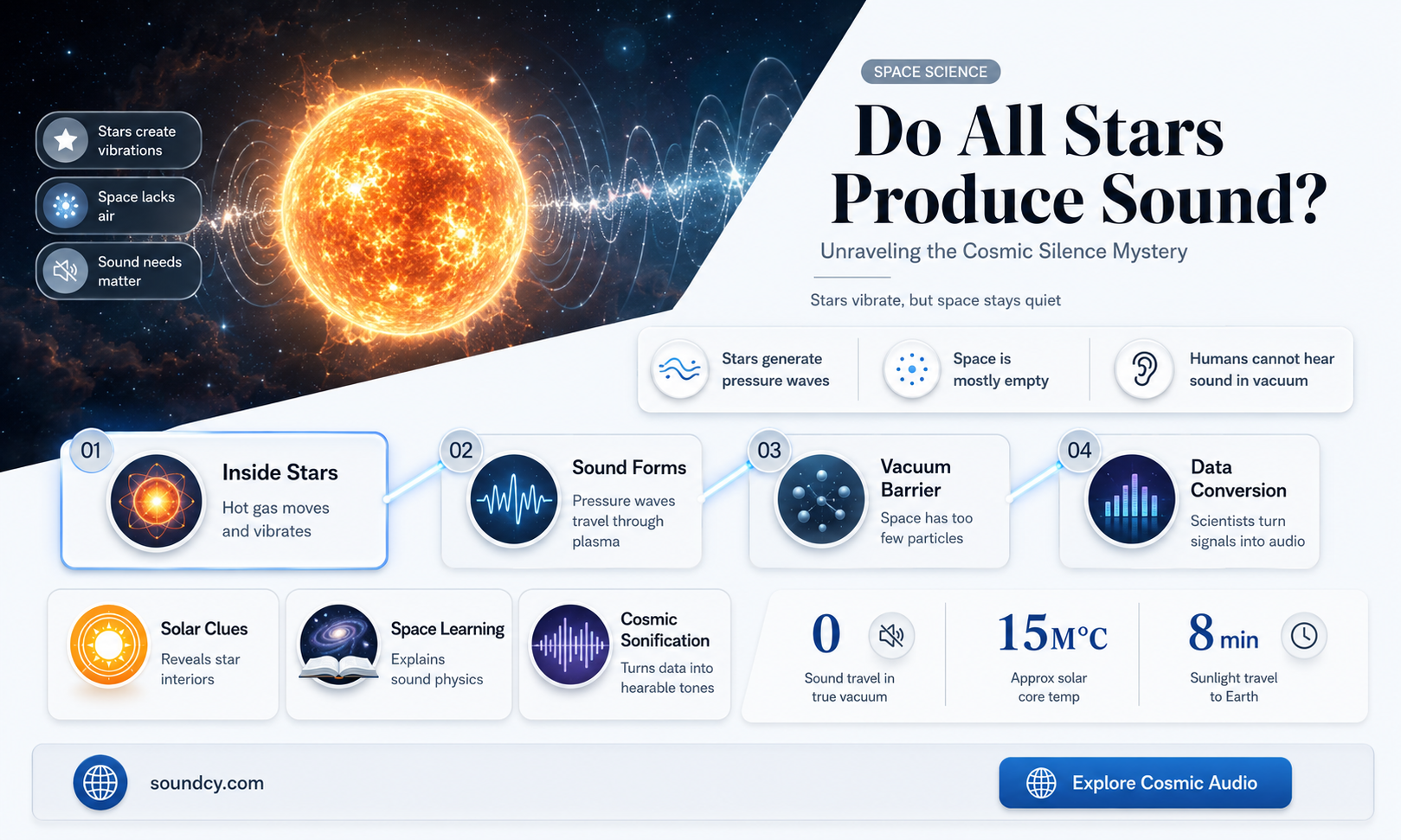Select the SPACE SCIENCE category tag

tap(930, 72)
